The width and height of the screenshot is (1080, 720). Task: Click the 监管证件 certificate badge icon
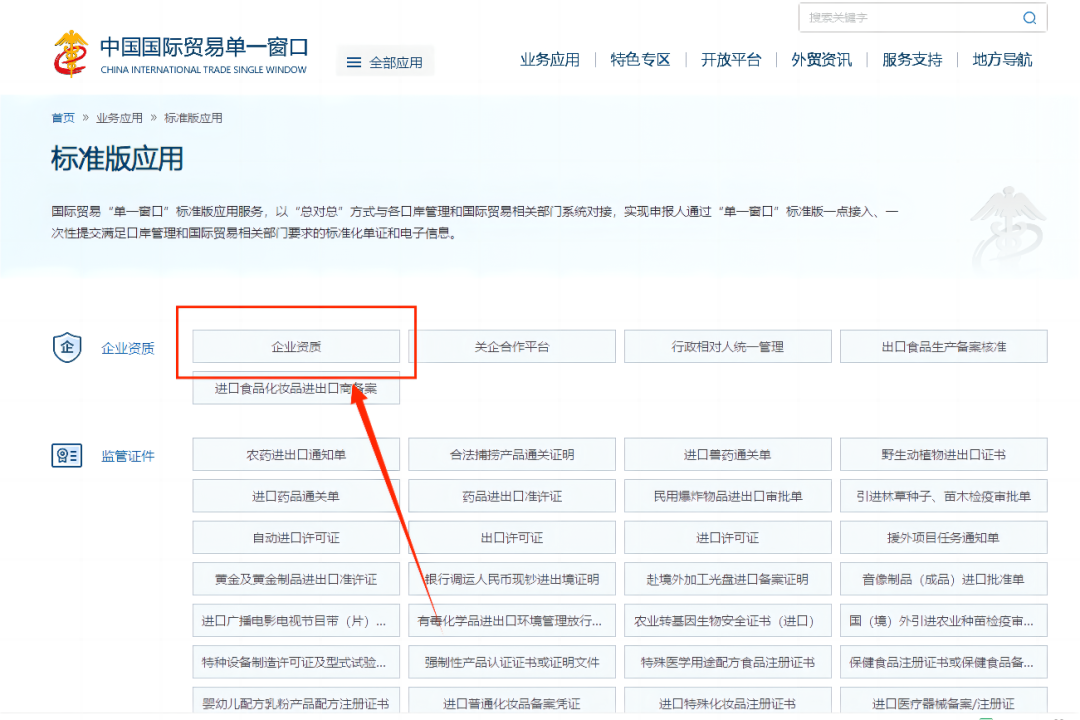point(67,455)
